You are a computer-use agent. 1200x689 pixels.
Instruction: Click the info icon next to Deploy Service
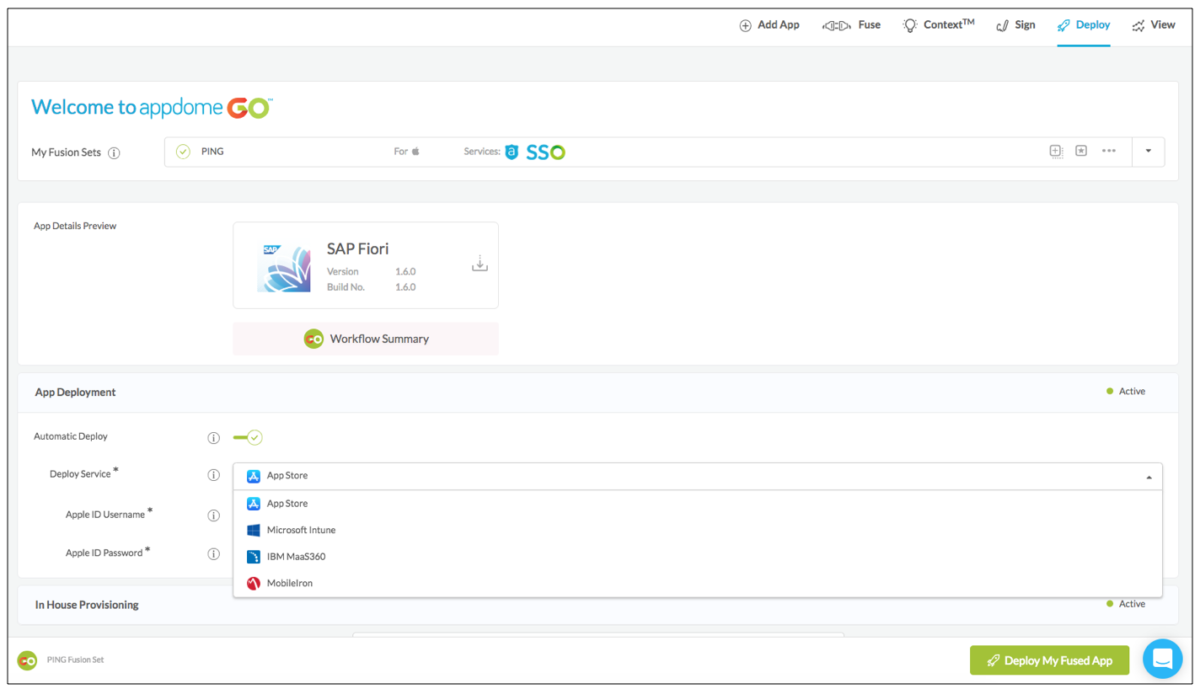pyautogui.click(x=213, y=475)
